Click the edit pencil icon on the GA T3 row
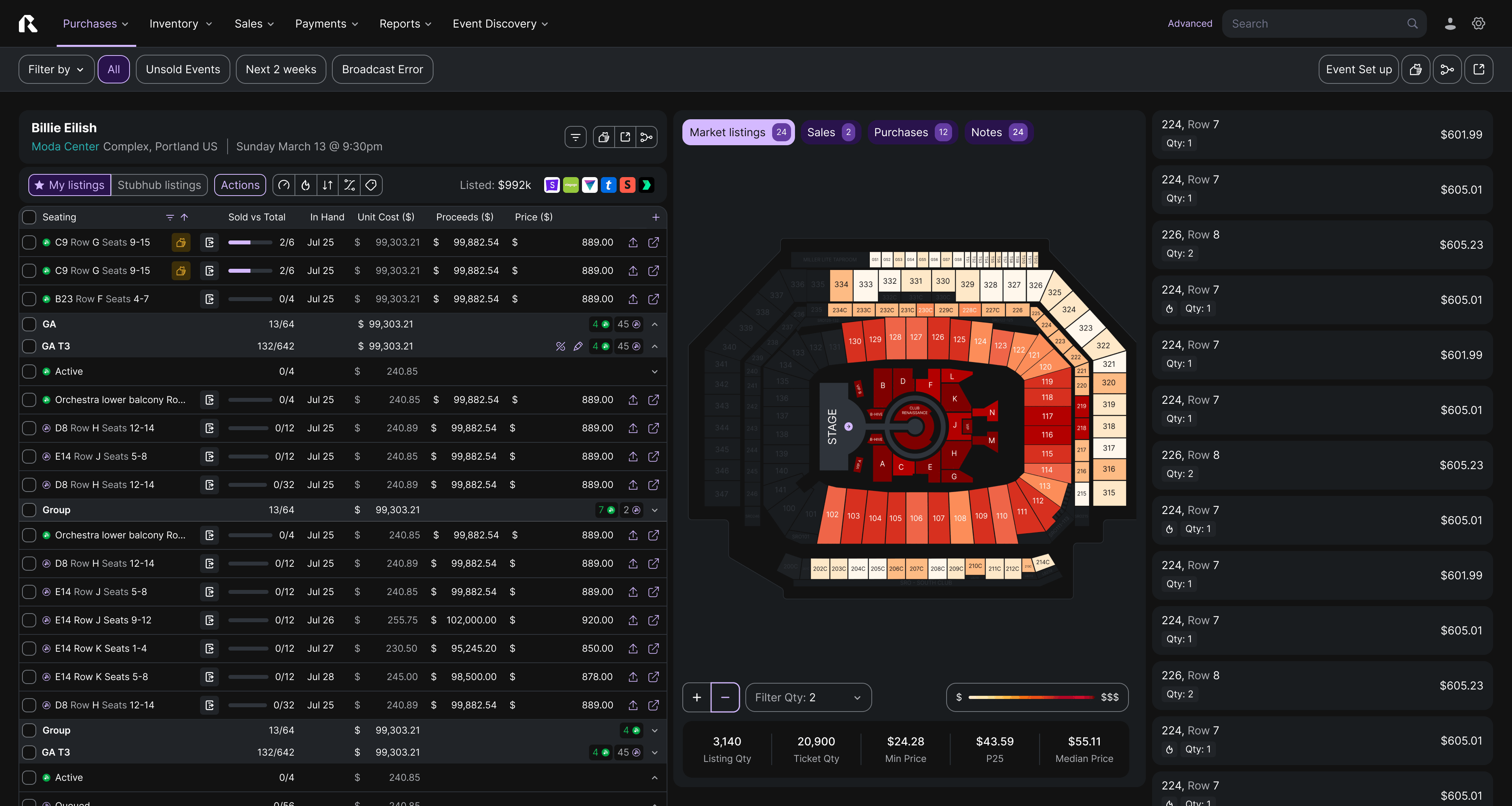1512x806 pixels. pyautogui.click(x=578, y=347)
